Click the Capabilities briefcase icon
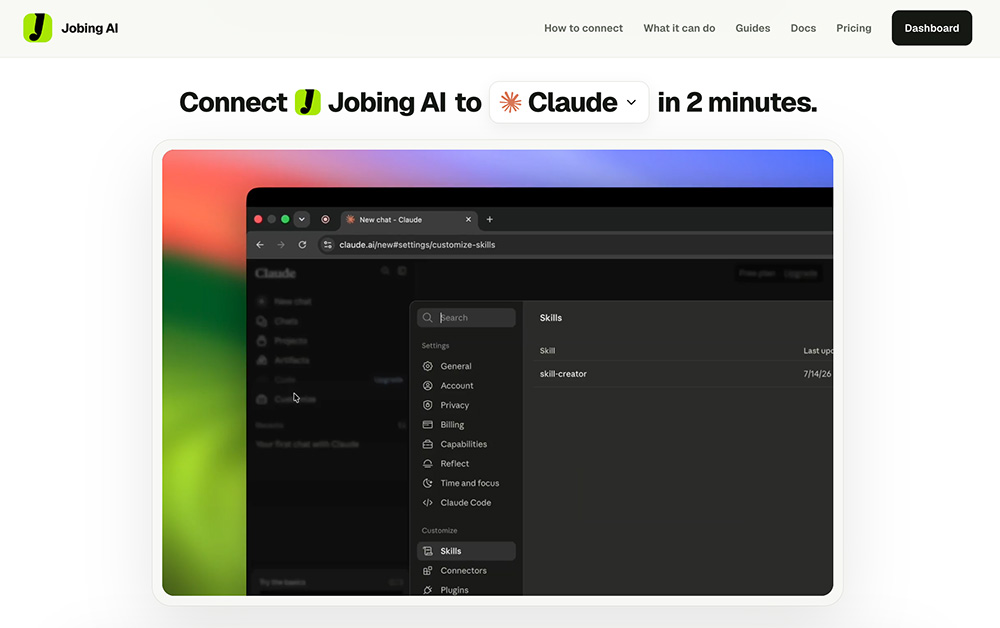The image size is (1000, 628). (428, 444)
